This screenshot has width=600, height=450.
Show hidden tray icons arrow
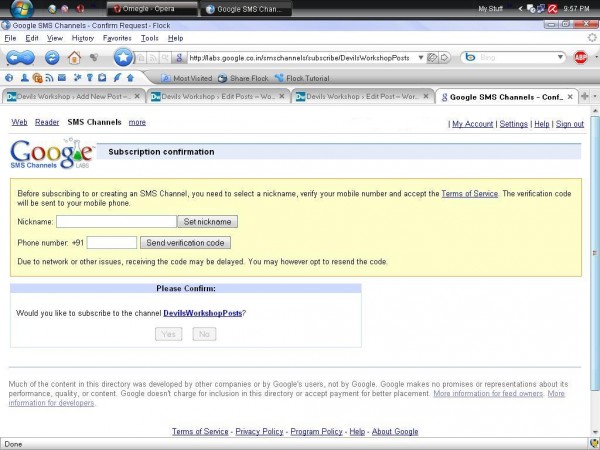point(520,8)
